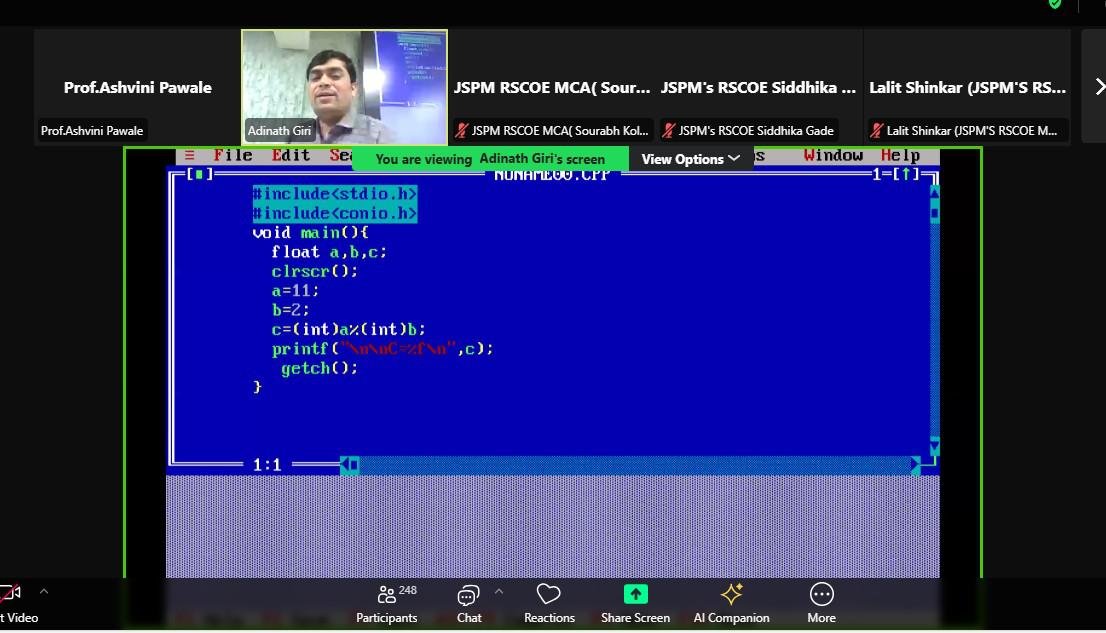Click the horizontal scrollbar left arrow
The height and width of the screenshot is (633, 1106).
pyautogui.click(x=345, y=464)
